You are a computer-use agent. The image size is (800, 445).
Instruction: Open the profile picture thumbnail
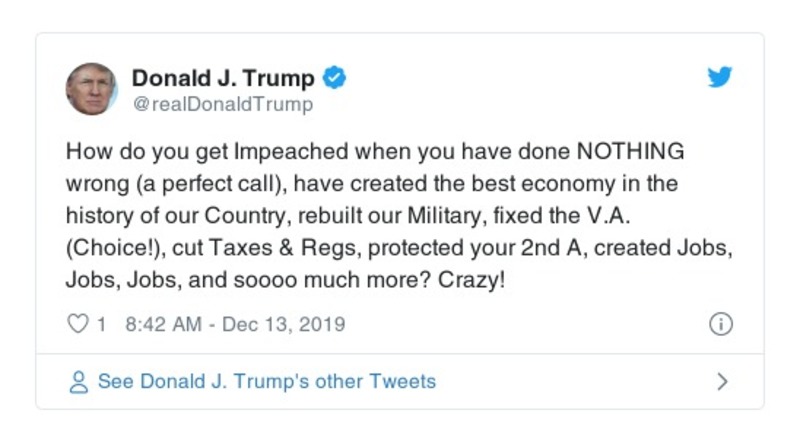click(92, 89)
